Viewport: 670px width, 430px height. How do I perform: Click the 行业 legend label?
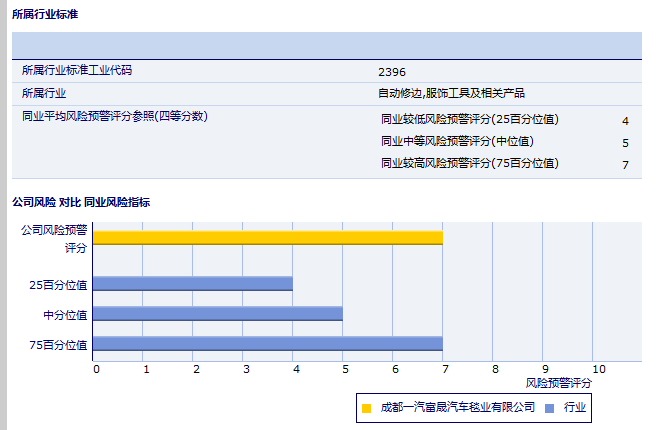point(575,408)
